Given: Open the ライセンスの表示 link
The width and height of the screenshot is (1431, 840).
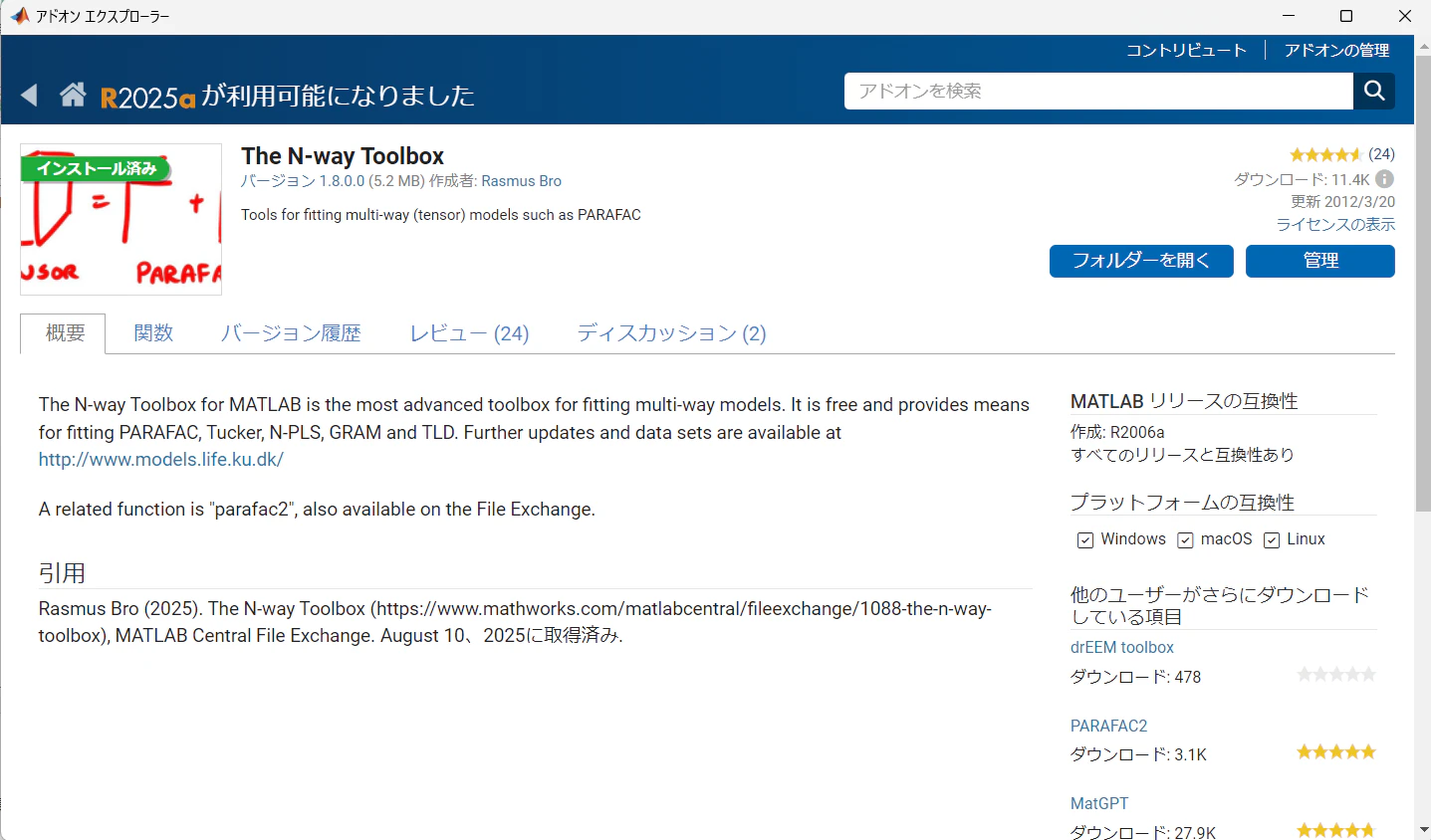Looking at the screenshot, I should tap(1335, 225).
